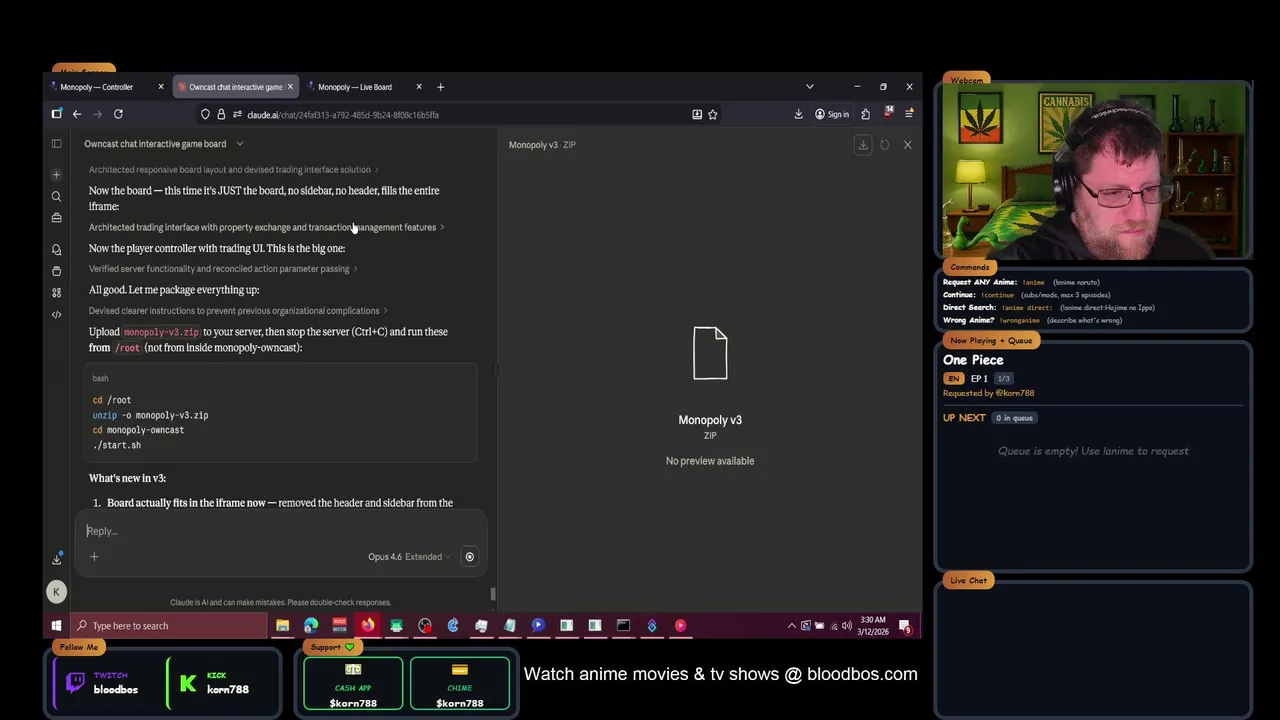Expand 'Devised clearer instructions' thinking step
This screenshot has height=720, width=1280.
point(238,311)
